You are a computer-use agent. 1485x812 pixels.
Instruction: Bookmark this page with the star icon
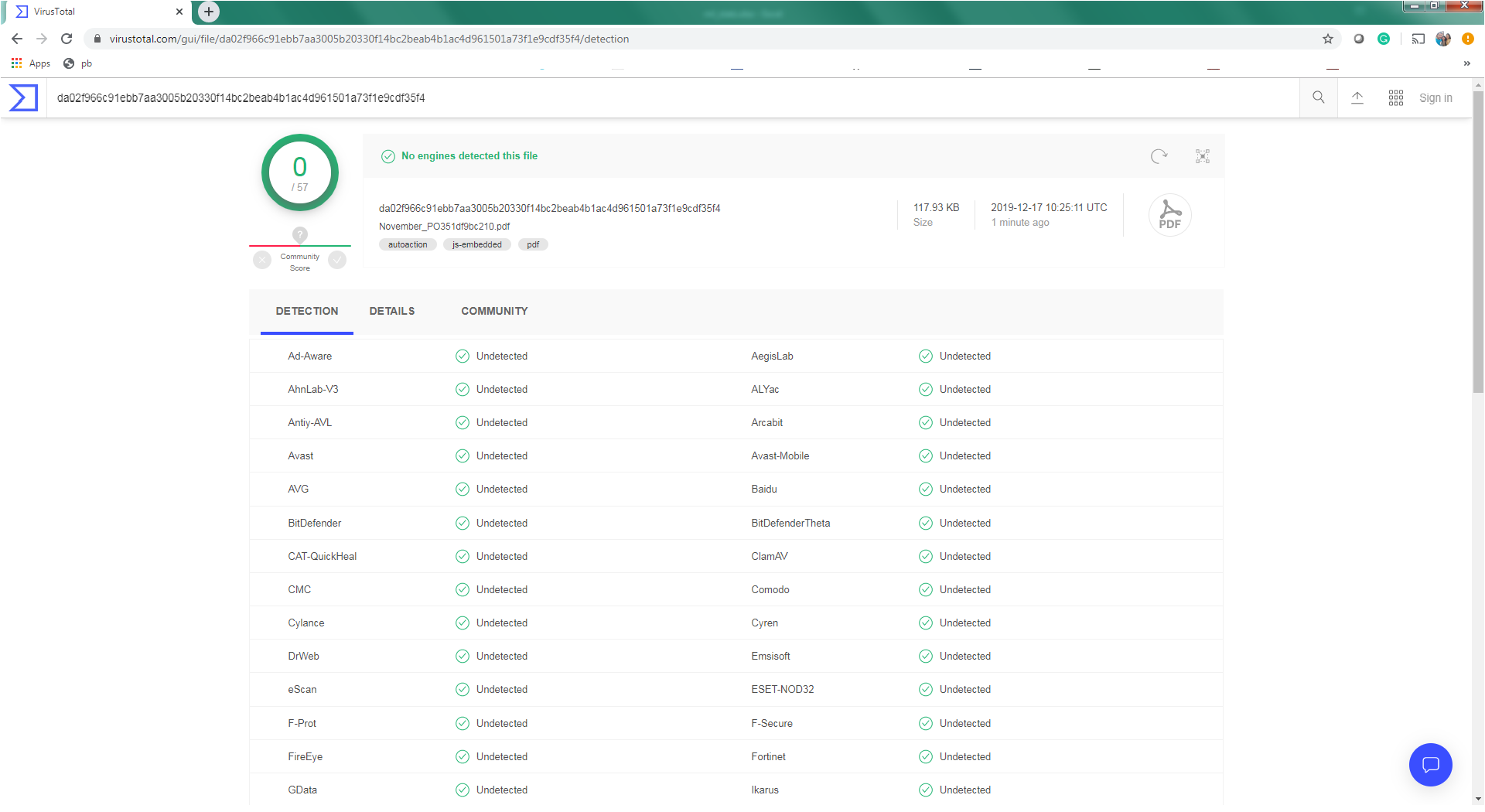tap(1328, 39)
